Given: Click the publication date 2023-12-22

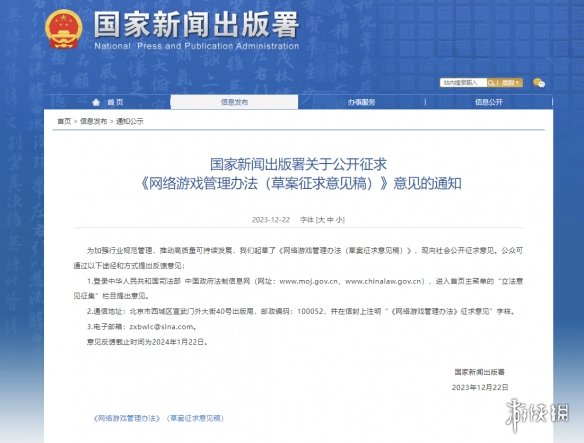Looking at the screenshot, I should 271,220.
